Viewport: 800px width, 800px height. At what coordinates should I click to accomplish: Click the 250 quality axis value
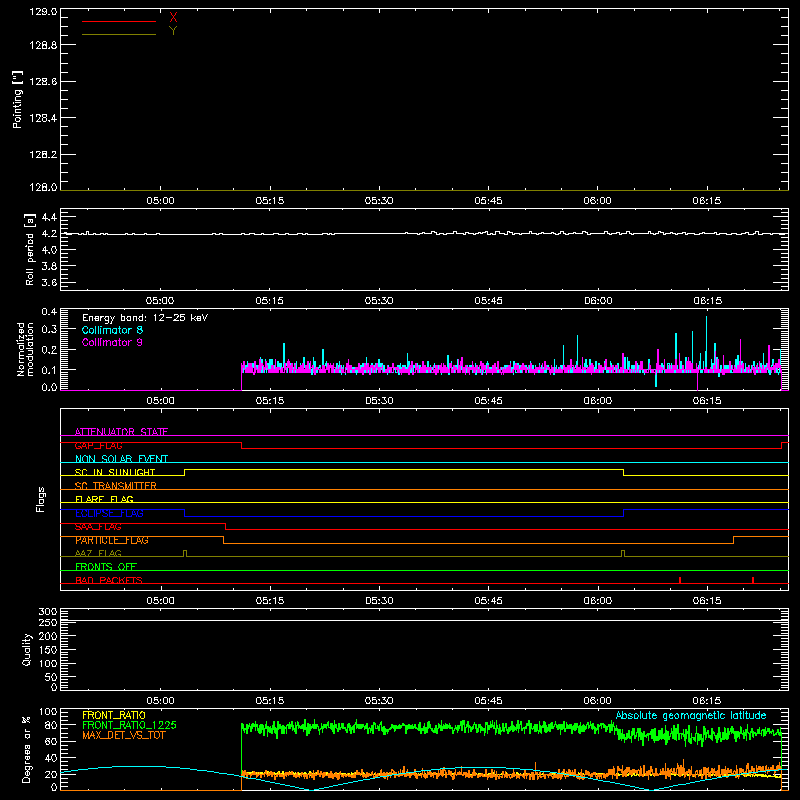[48, 623]
